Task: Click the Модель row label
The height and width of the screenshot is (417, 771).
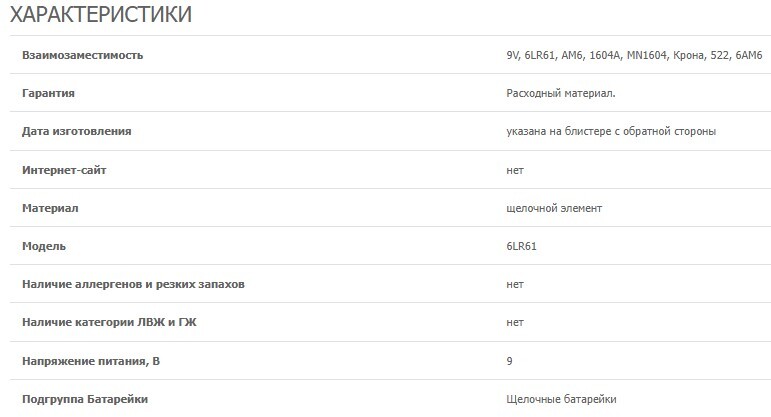Action: click(44, 246)
